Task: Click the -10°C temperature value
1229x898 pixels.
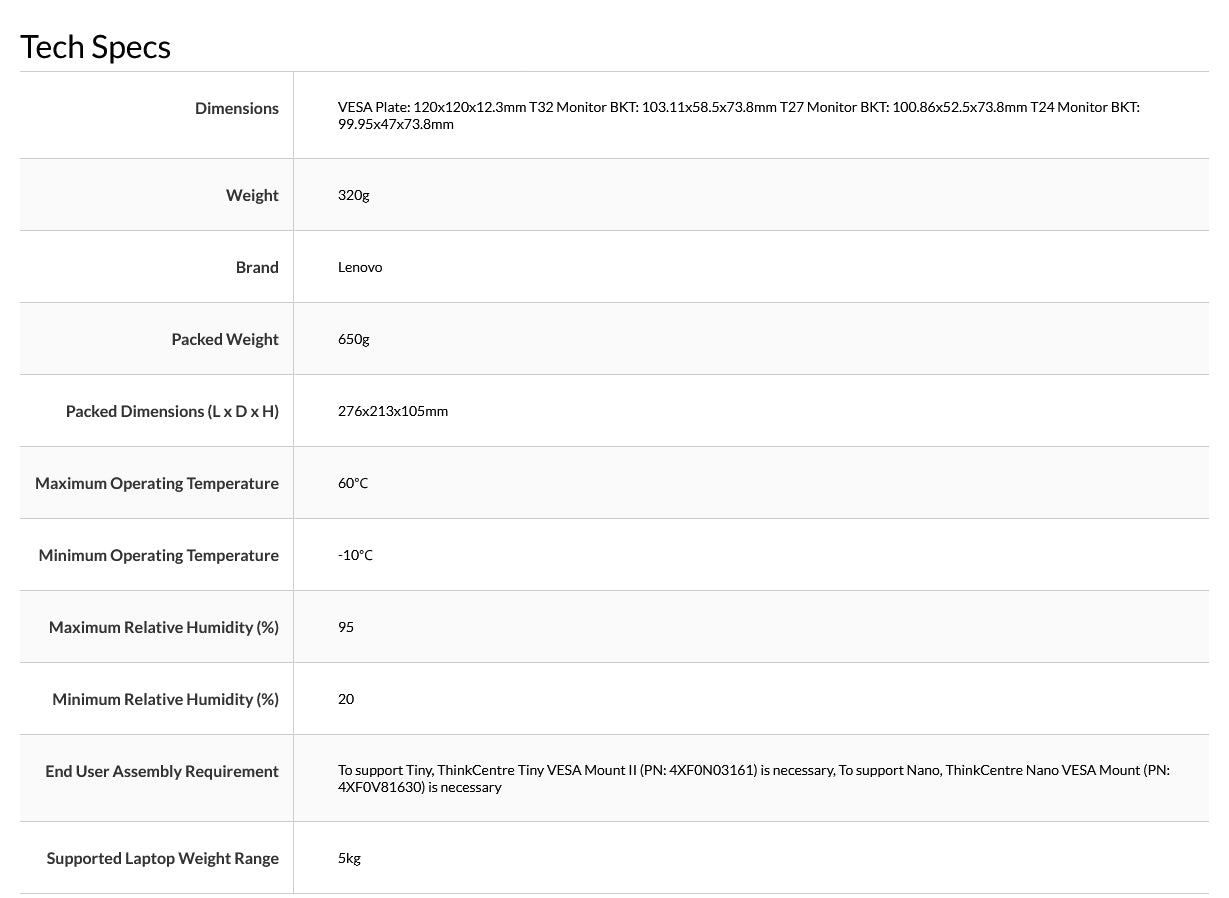Action: click(x=355, y=555)
